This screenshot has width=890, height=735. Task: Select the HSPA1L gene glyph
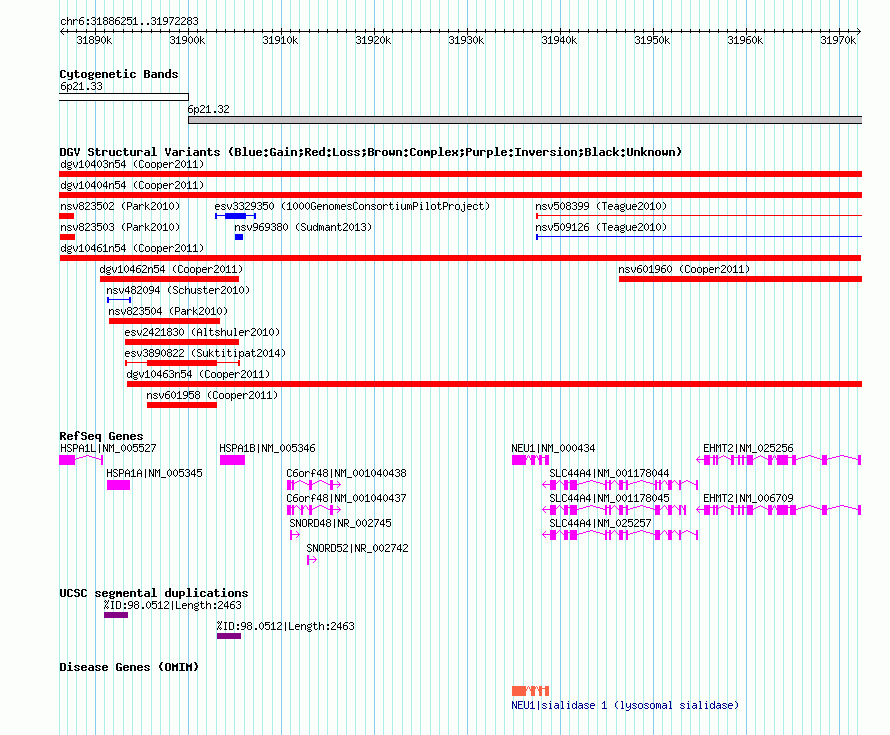point(81,460)
